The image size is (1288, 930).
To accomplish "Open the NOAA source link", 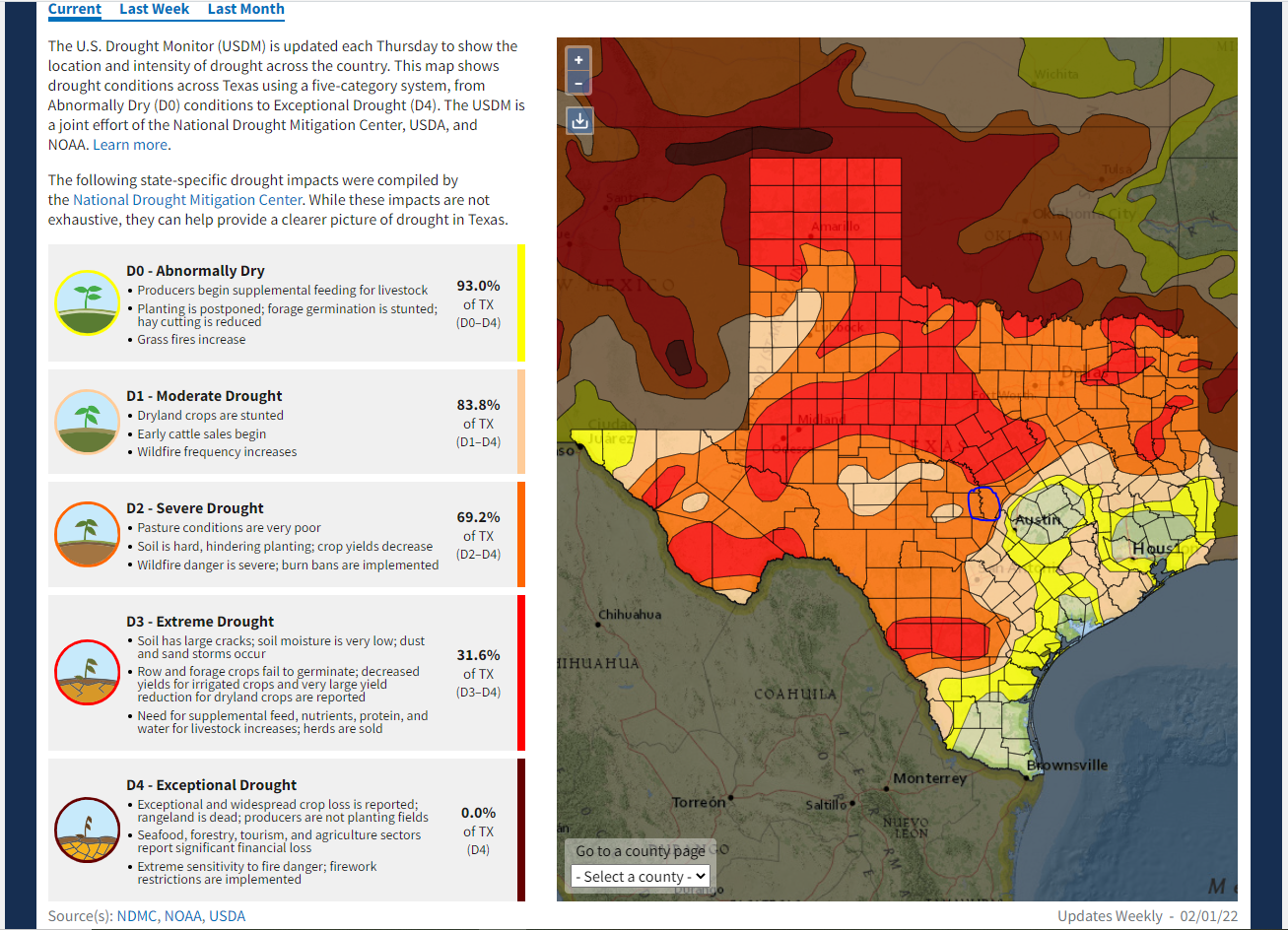I will pyautogui.click(x=183, y=916).
